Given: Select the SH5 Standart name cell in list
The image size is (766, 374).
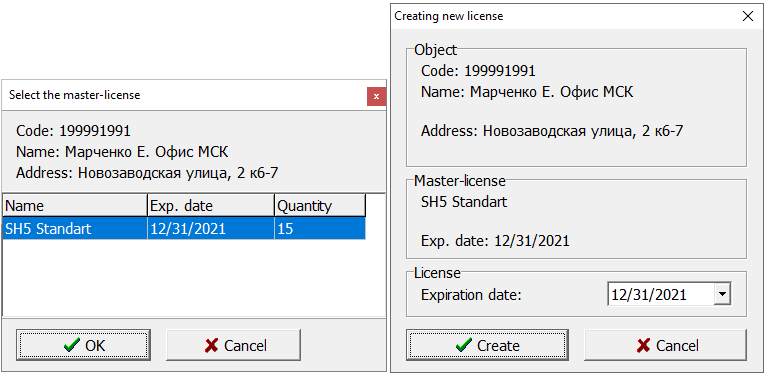Looking at the screenshot, I should pyautogui.click(x=75, y=229).
